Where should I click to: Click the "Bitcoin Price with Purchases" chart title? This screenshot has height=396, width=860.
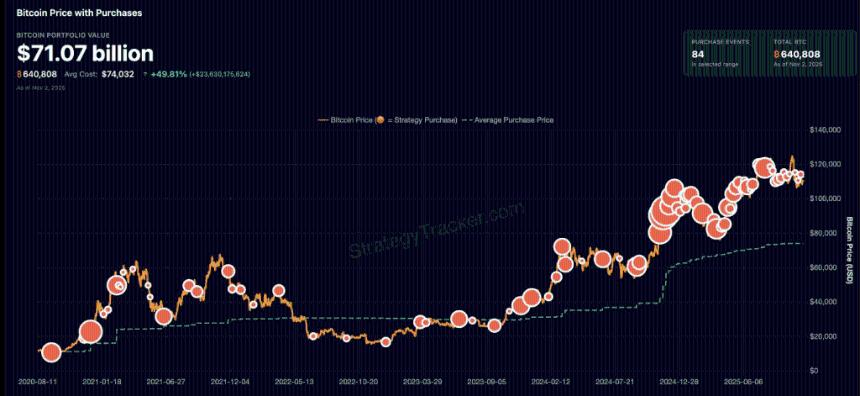(80, 13)
